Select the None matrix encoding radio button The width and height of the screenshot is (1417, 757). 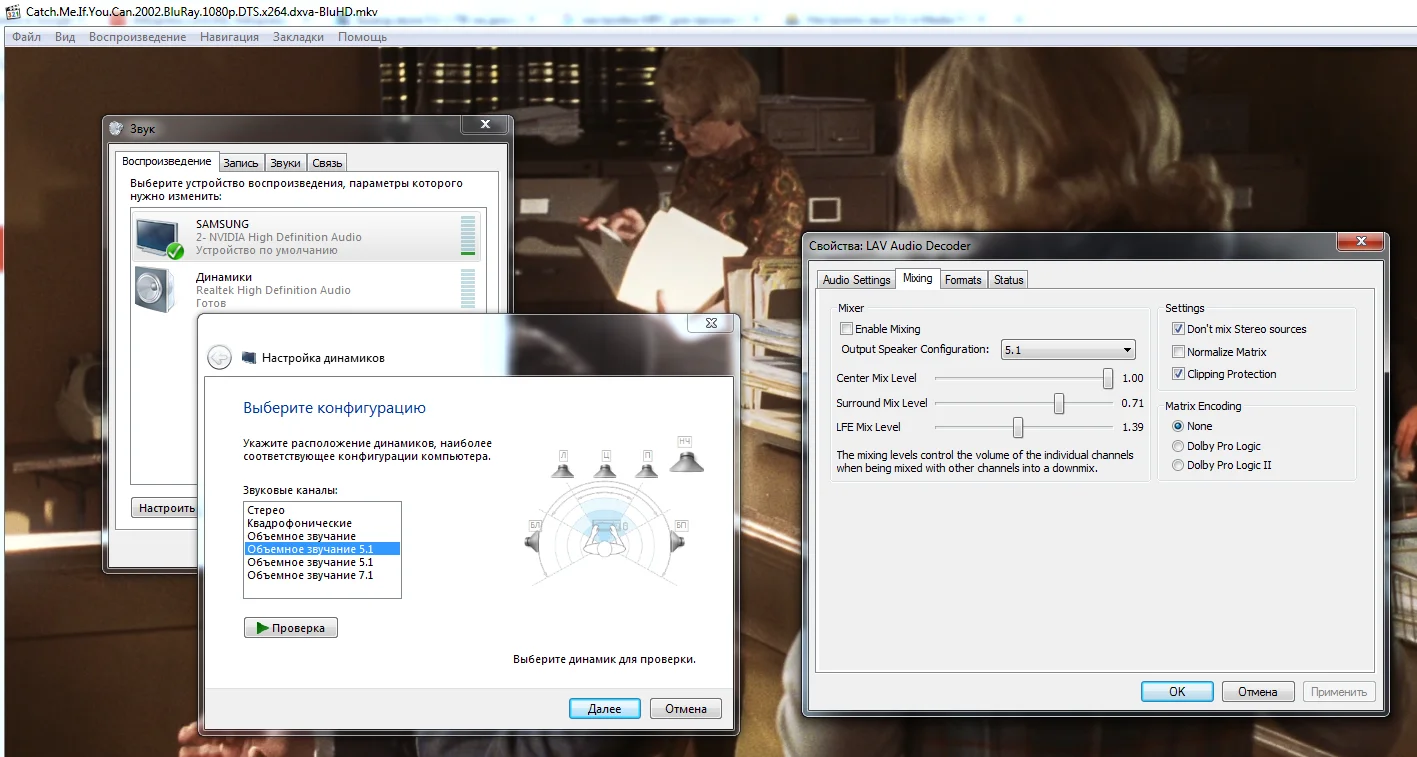(x=1178, y=426)
